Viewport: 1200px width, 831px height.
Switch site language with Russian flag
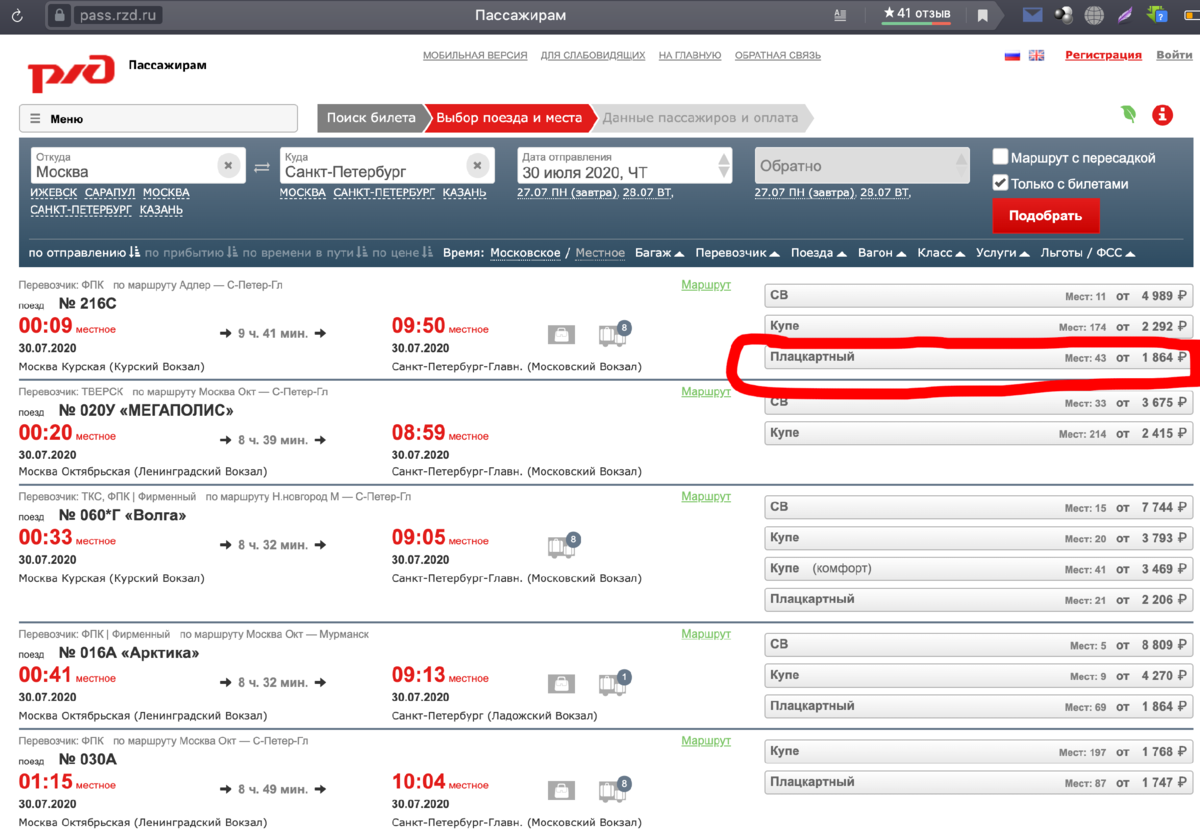click(x=1012, y=56)
